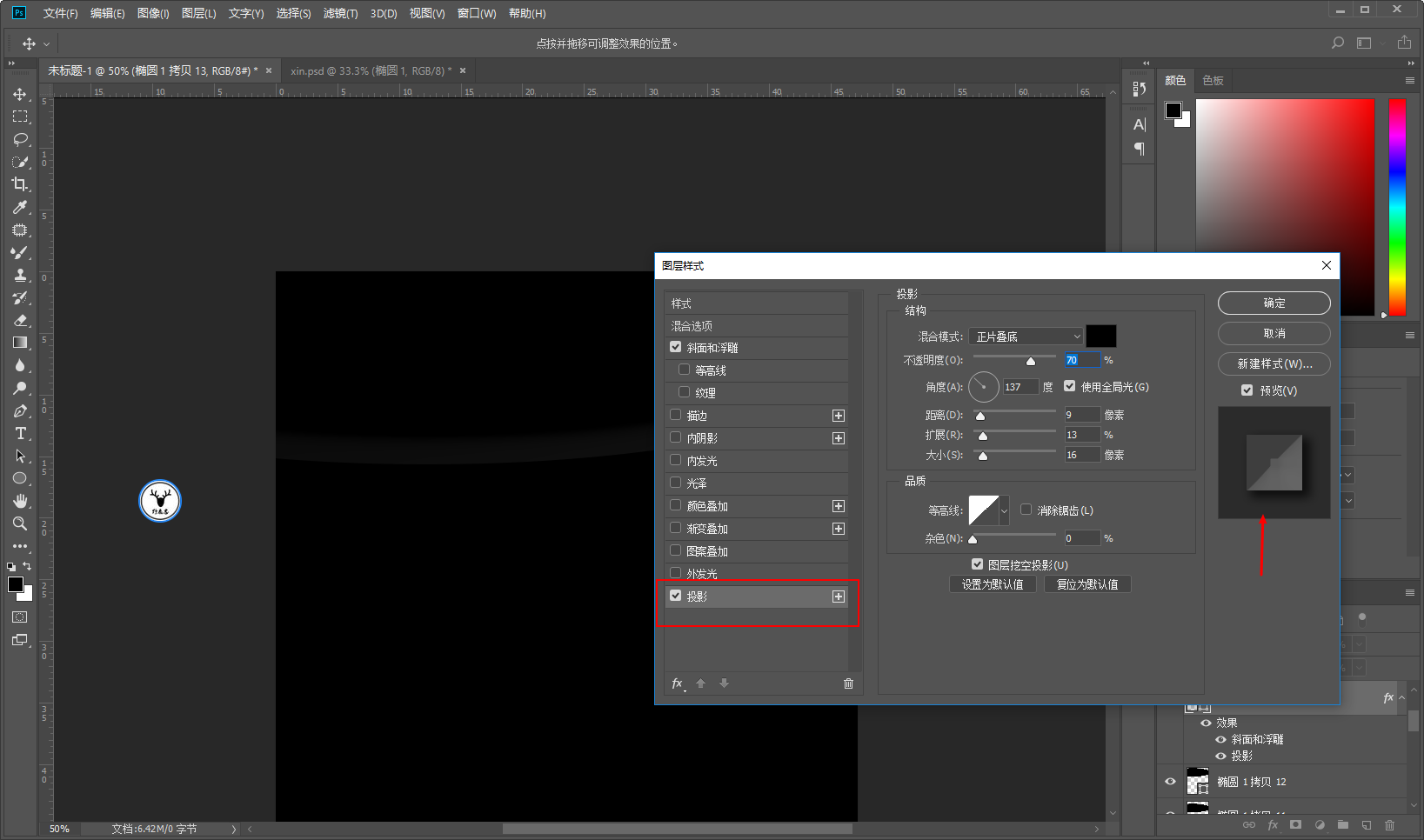Enable 颜色叠加 style checkbox
This screenshot has height=840, width=1424.
pyautogui.click(x=675, y=505)
